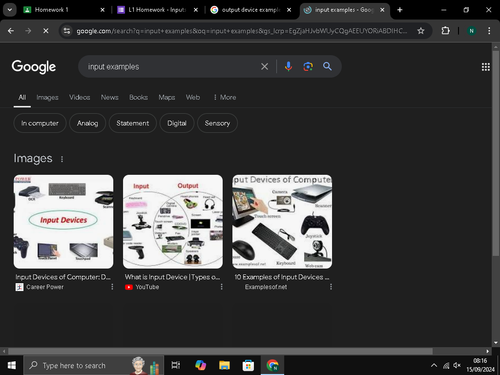Go to the Google homepage logo

pyautogui.click(x=34, y=67)
